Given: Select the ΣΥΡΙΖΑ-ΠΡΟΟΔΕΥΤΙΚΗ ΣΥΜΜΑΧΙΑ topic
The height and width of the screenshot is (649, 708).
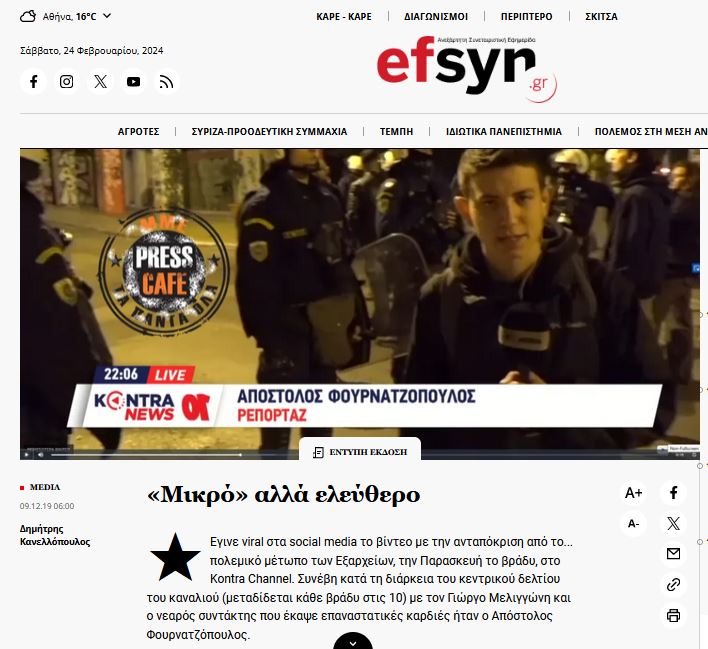Looking at the screenshot, I should 270,131.
